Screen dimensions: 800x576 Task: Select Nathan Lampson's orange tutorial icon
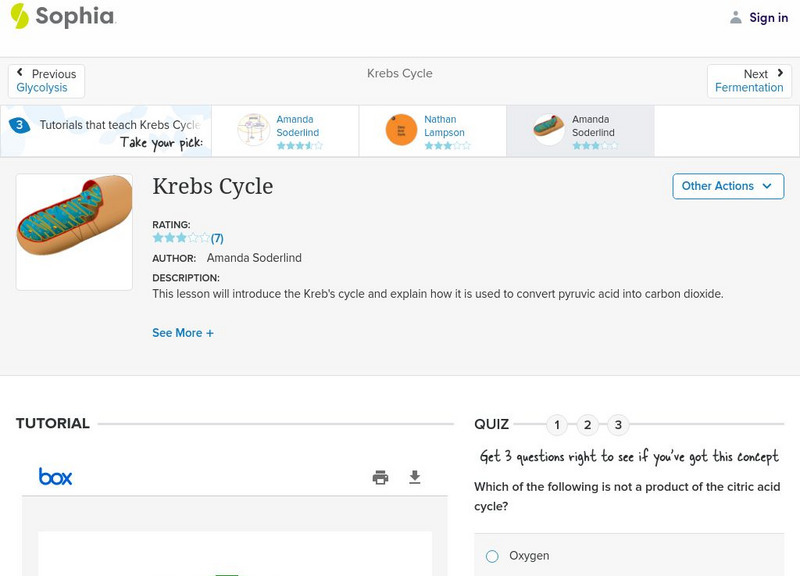tap(401, 130)
